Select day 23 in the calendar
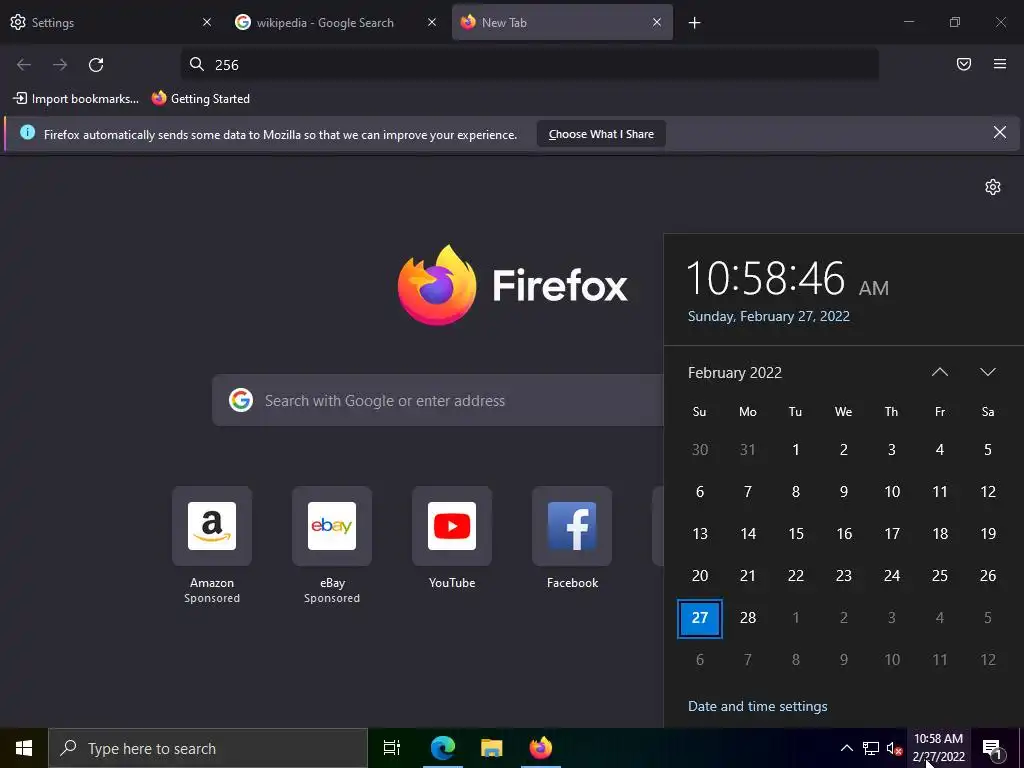Screen dimensions: 1024x768 click(844, 575)
